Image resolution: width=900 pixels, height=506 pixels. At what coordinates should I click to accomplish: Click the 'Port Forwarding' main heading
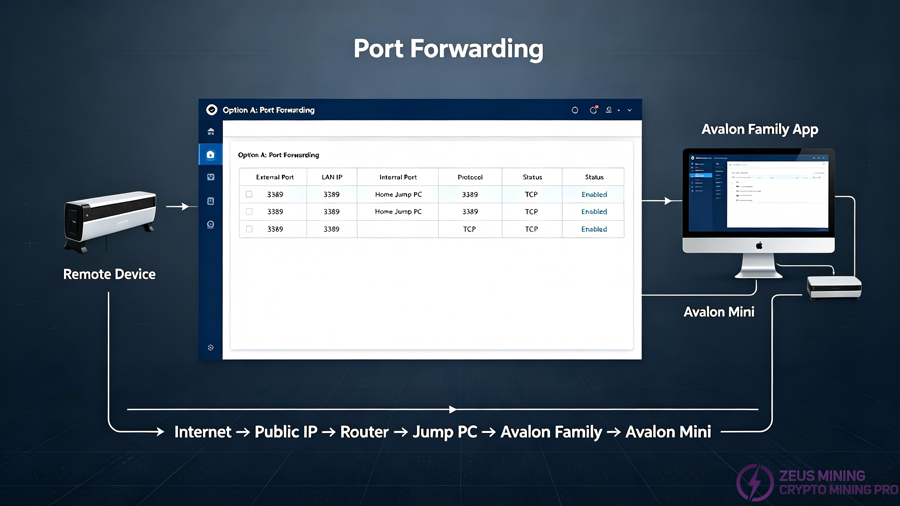coord(448,49)
